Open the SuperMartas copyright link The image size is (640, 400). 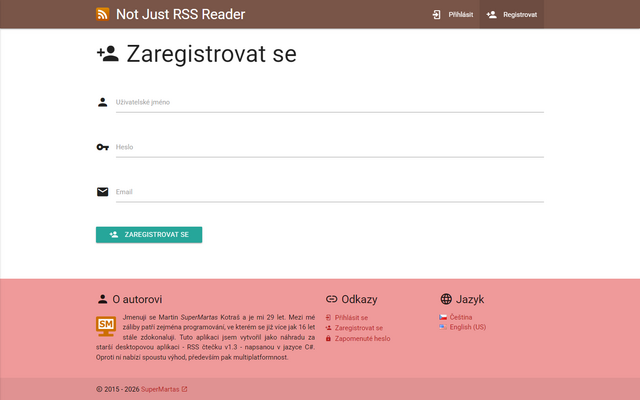point(160,389)
